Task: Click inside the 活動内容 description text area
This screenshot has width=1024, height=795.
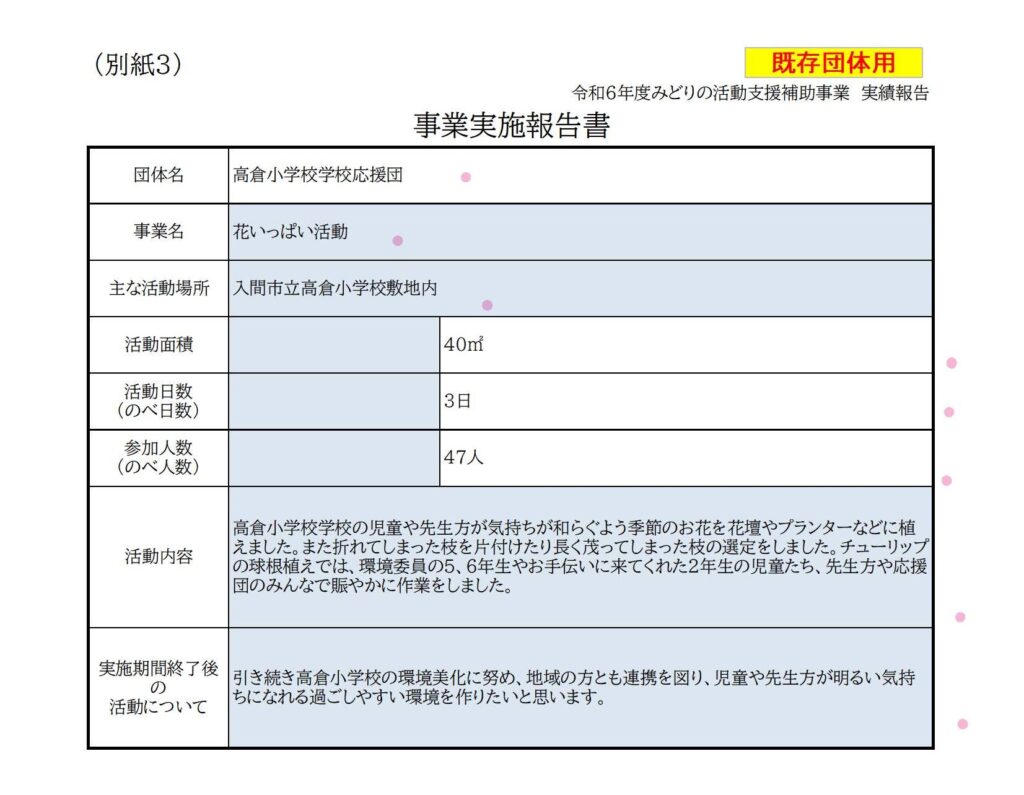Action: click(x=580, y=557)
